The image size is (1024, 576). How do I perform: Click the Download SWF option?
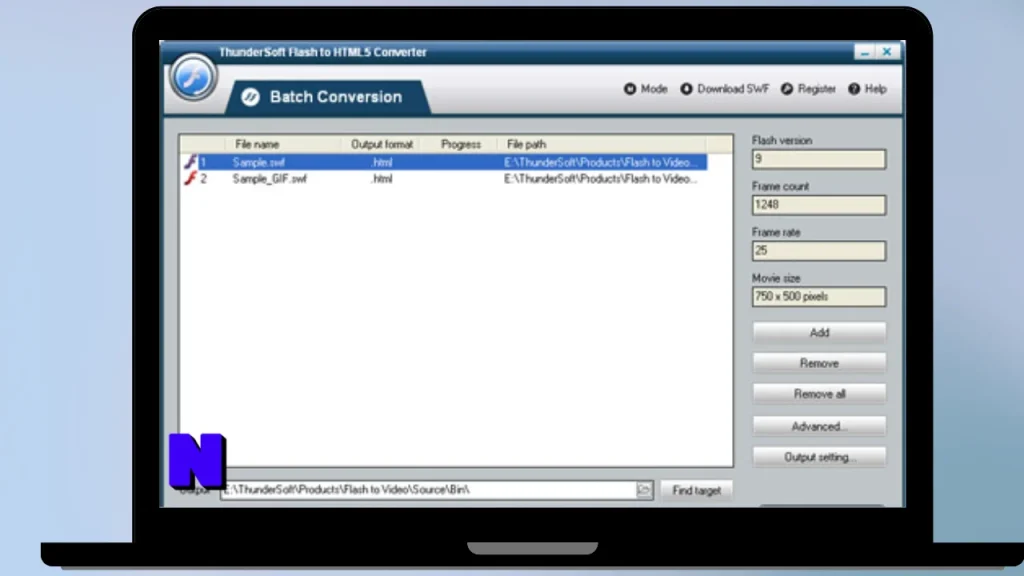point(724,89)
